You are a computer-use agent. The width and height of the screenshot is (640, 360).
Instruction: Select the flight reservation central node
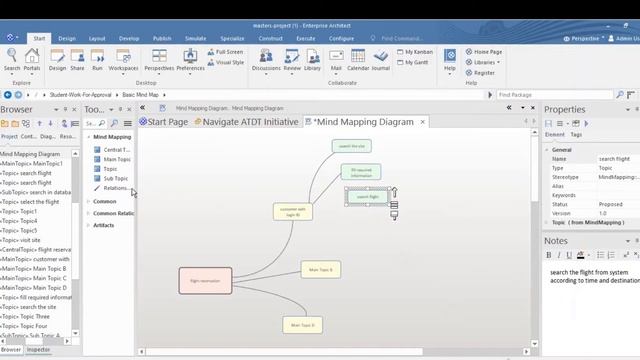(205, 281)
